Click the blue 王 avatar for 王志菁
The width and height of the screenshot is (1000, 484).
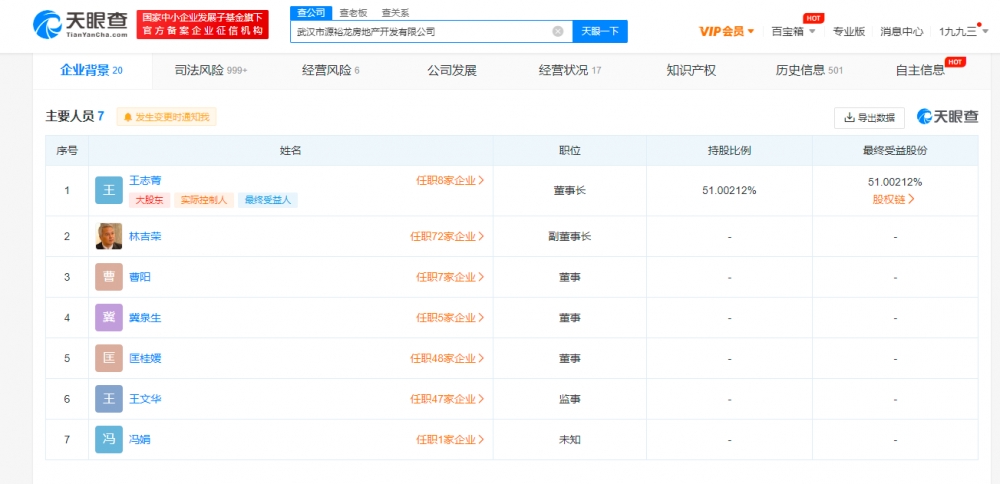pos(108,190)
